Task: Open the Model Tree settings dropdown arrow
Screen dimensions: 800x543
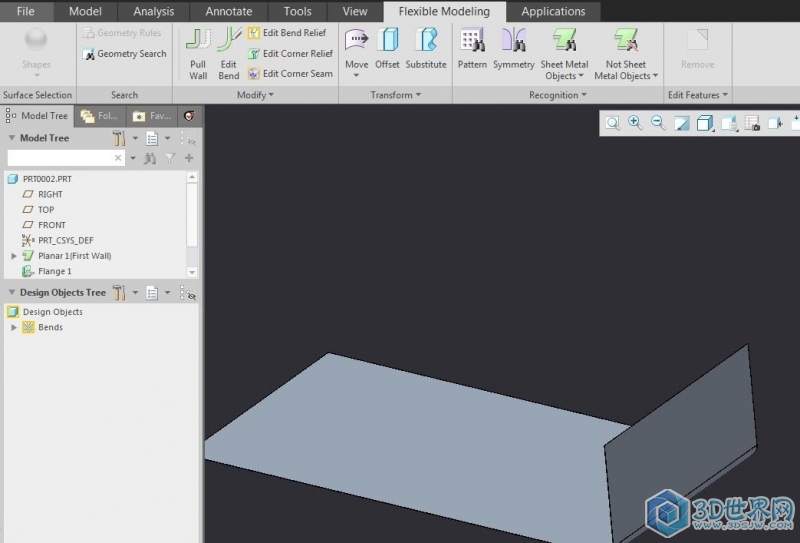Action: [x=135, y=138]
